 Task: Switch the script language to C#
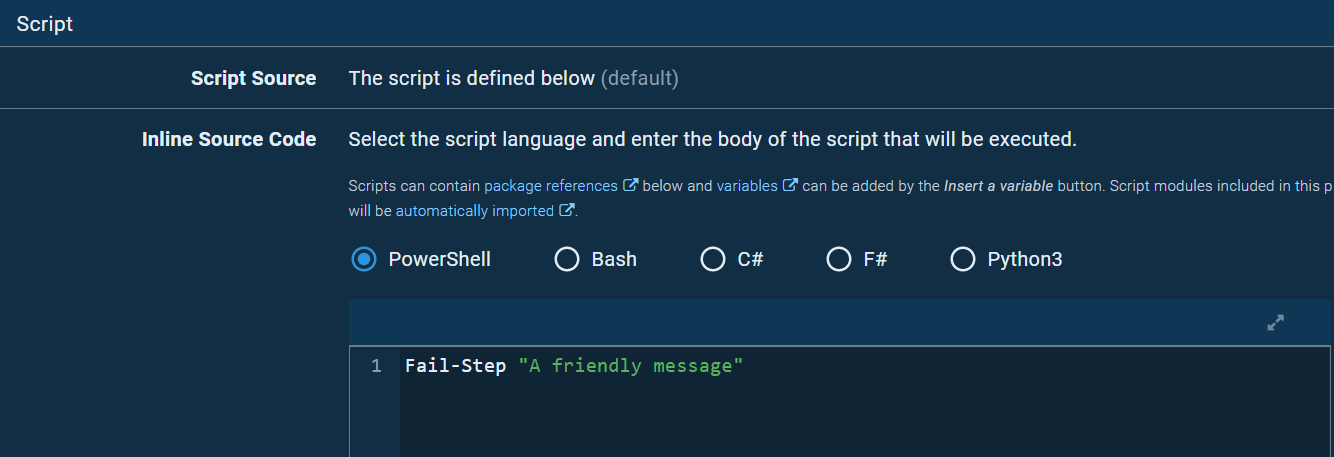[713, 259]
